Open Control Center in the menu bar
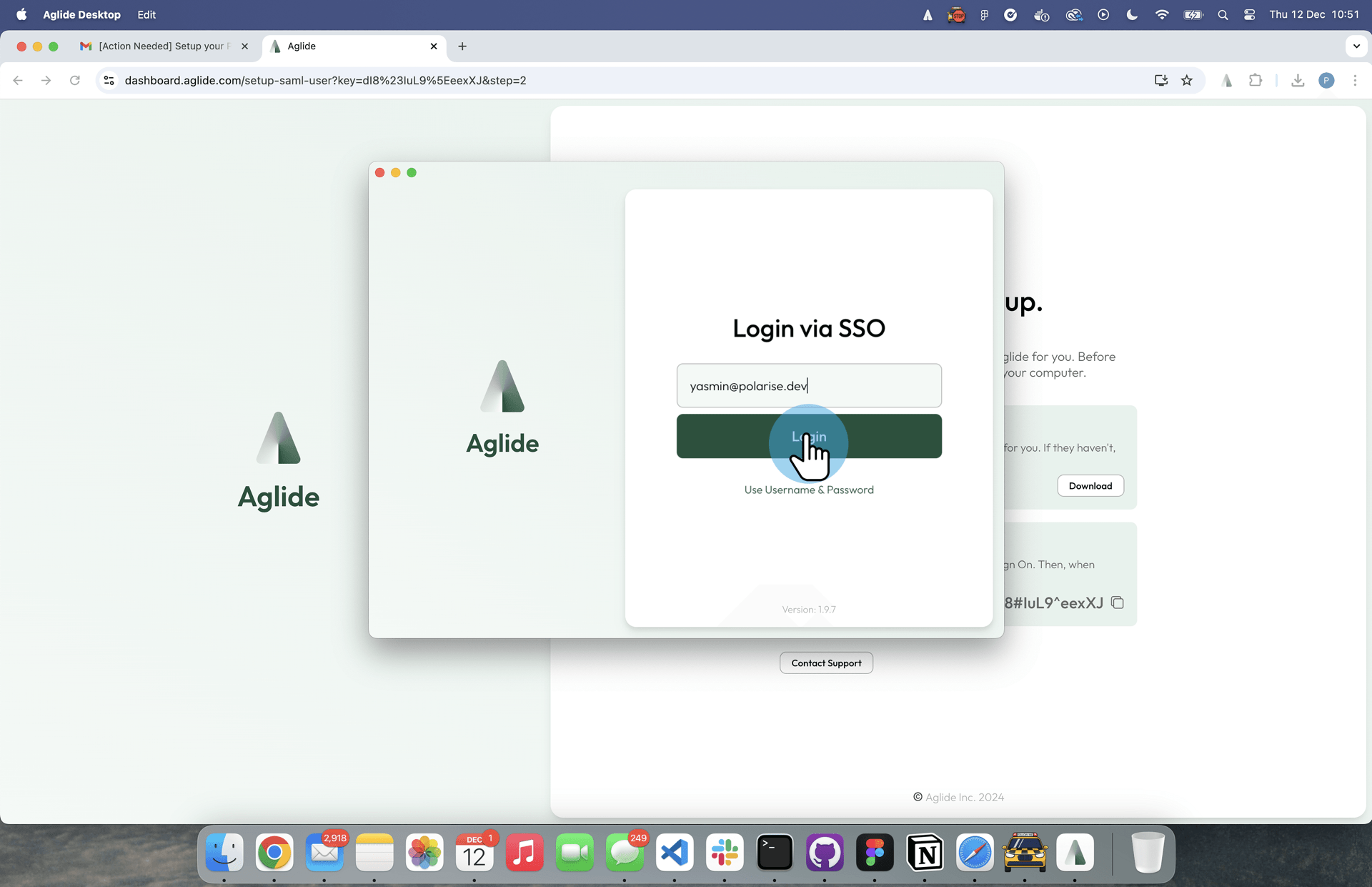The image size is (1372, 887). [1249, 14]
